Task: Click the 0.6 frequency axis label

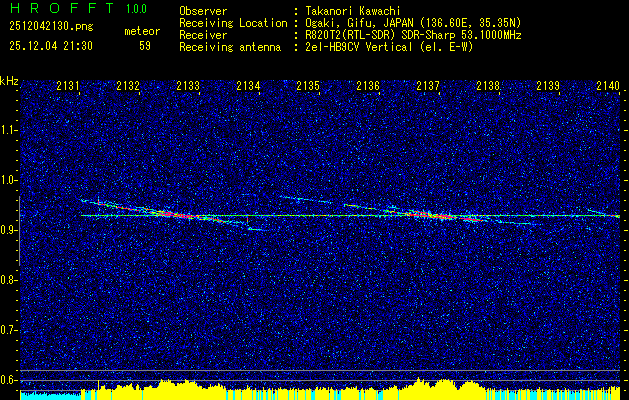Action: click(x=8, y=380)
